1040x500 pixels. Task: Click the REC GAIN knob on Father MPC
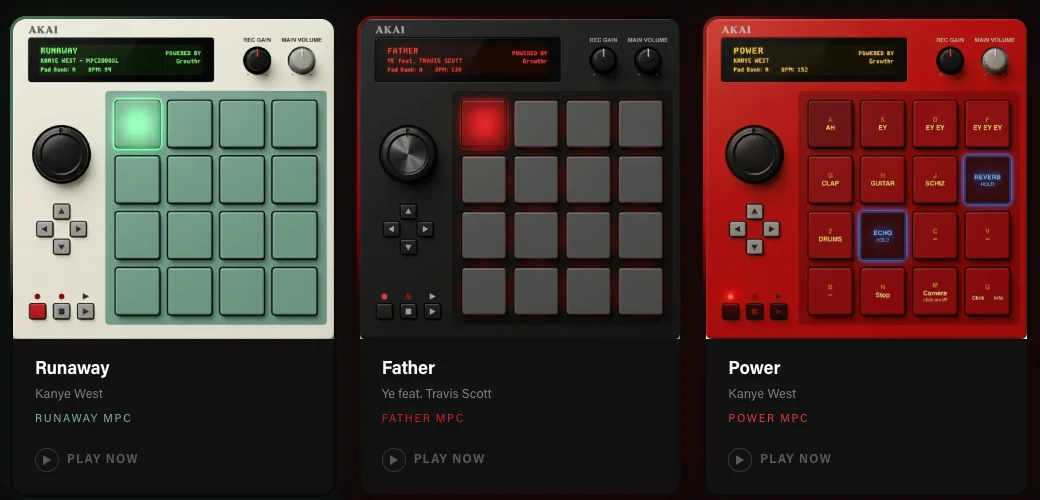(x=604, y=60)
